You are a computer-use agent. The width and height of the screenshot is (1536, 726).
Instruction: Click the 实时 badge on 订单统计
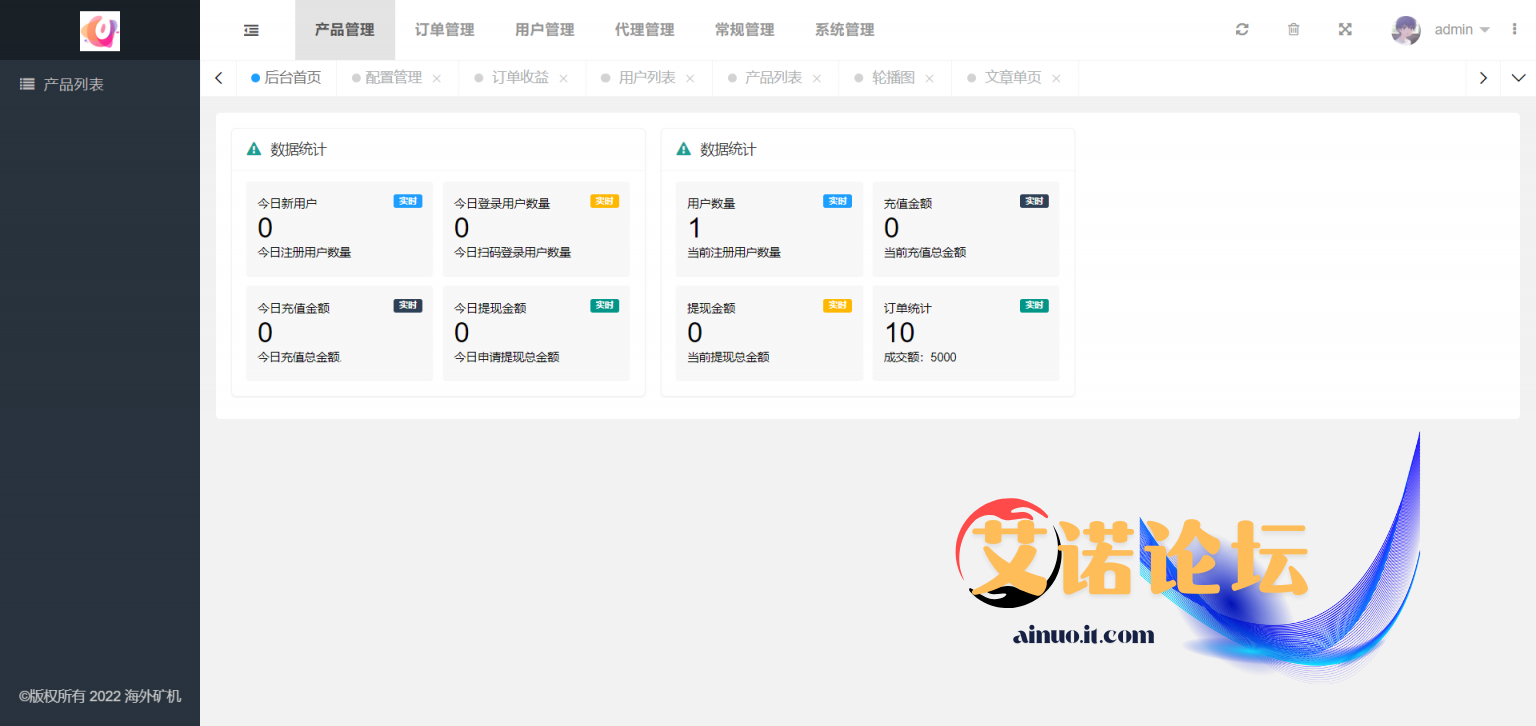coord(1034,305)
